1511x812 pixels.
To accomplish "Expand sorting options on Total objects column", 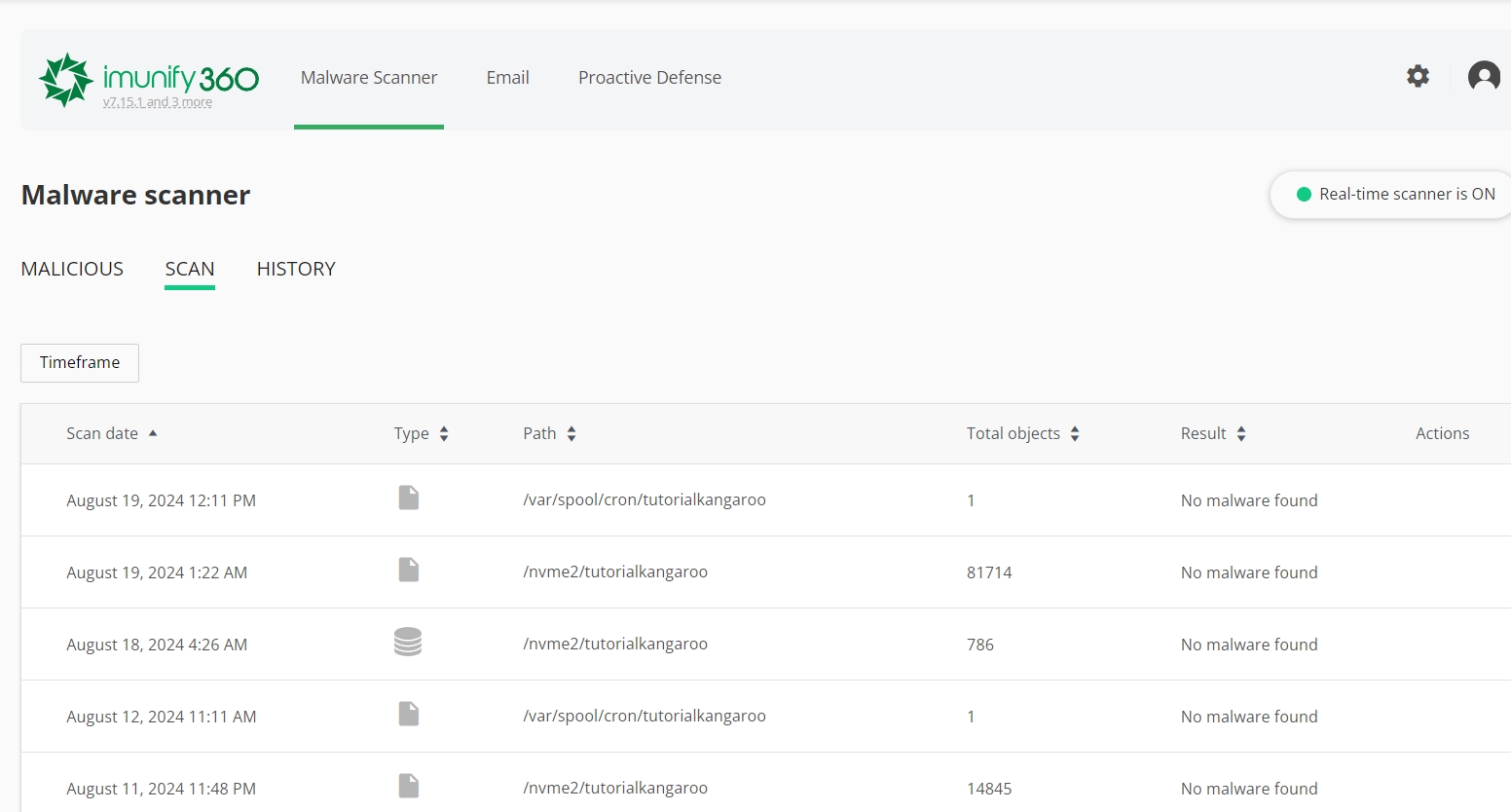I will (x=1075, y=433).
